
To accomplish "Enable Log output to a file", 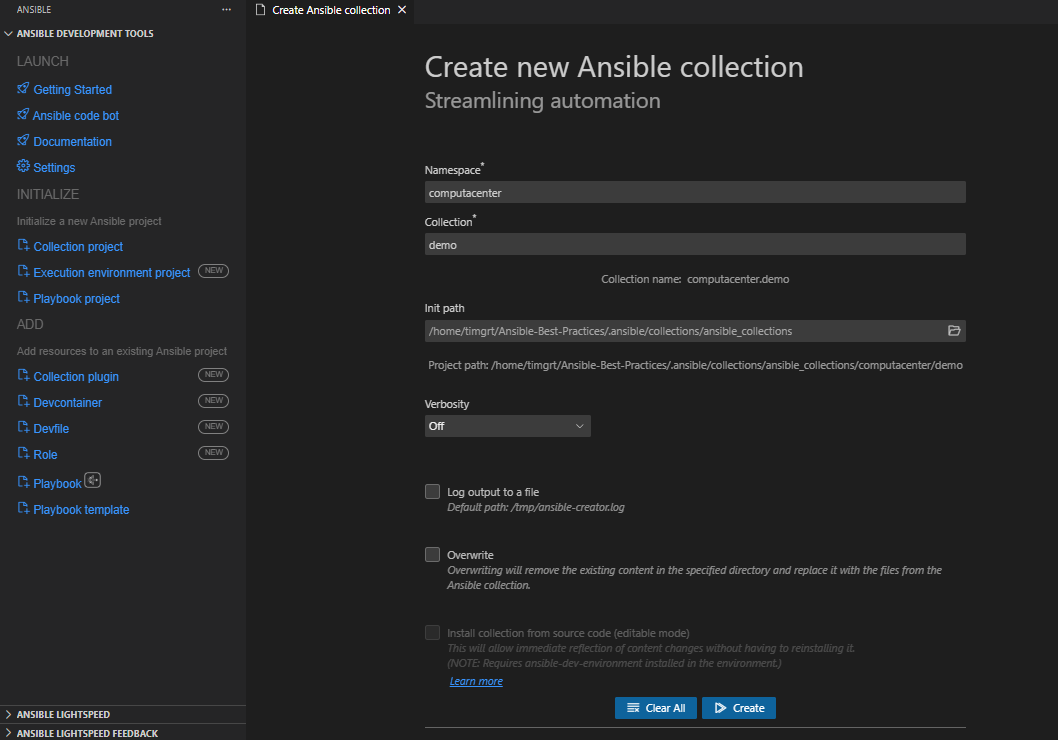I will pos(432,491).
